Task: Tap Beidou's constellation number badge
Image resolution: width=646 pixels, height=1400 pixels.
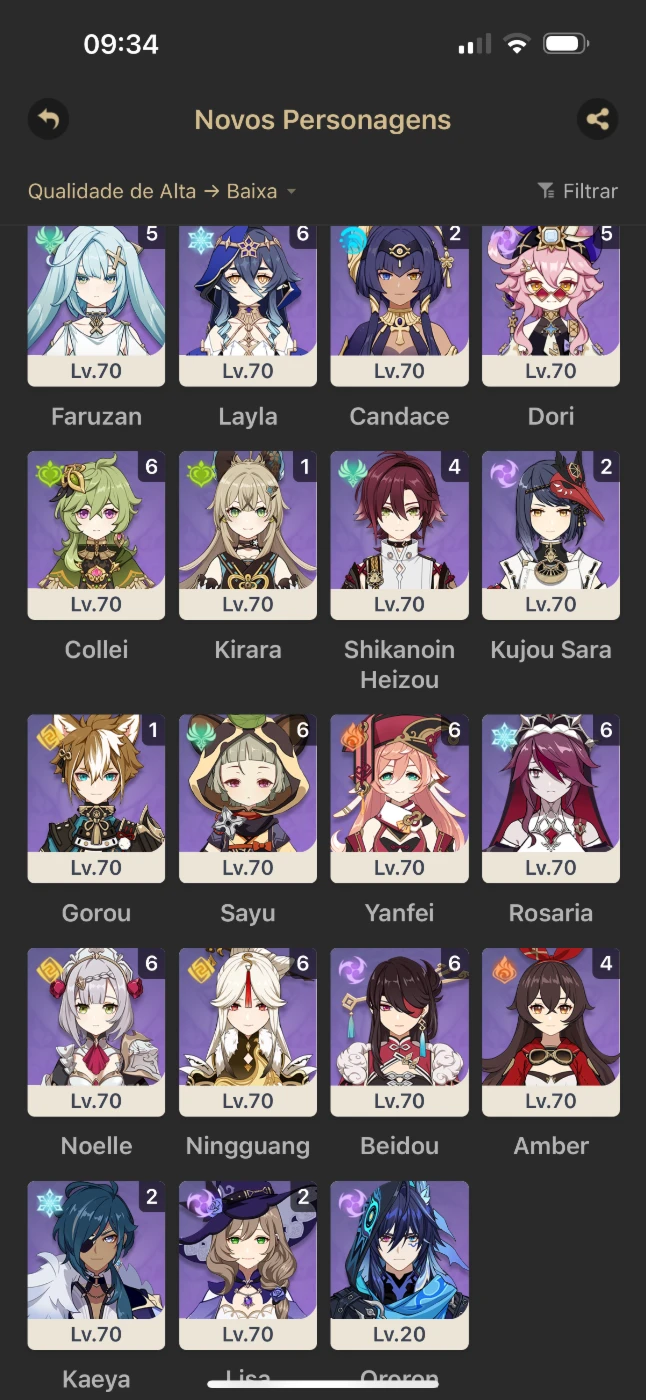Action: click(454, 964)
